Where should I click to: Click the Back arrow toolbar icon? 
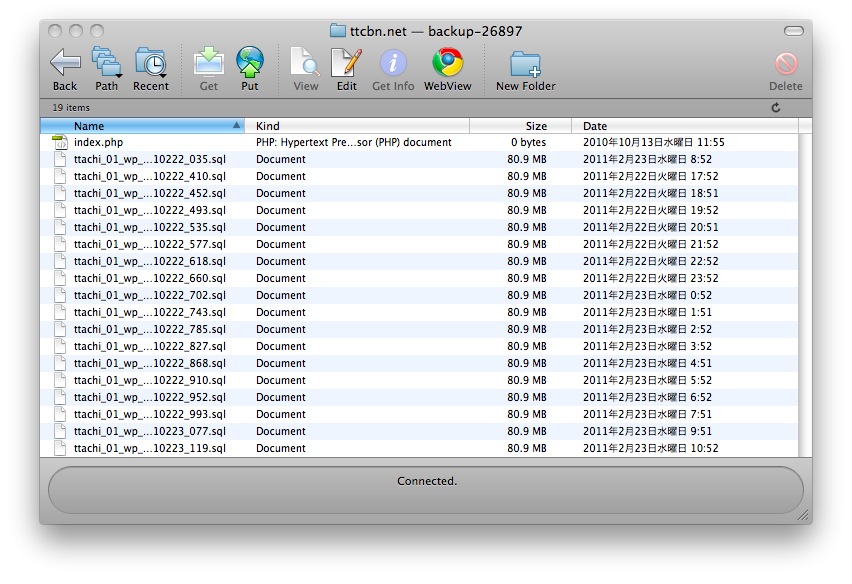click(x=65, y=64)
